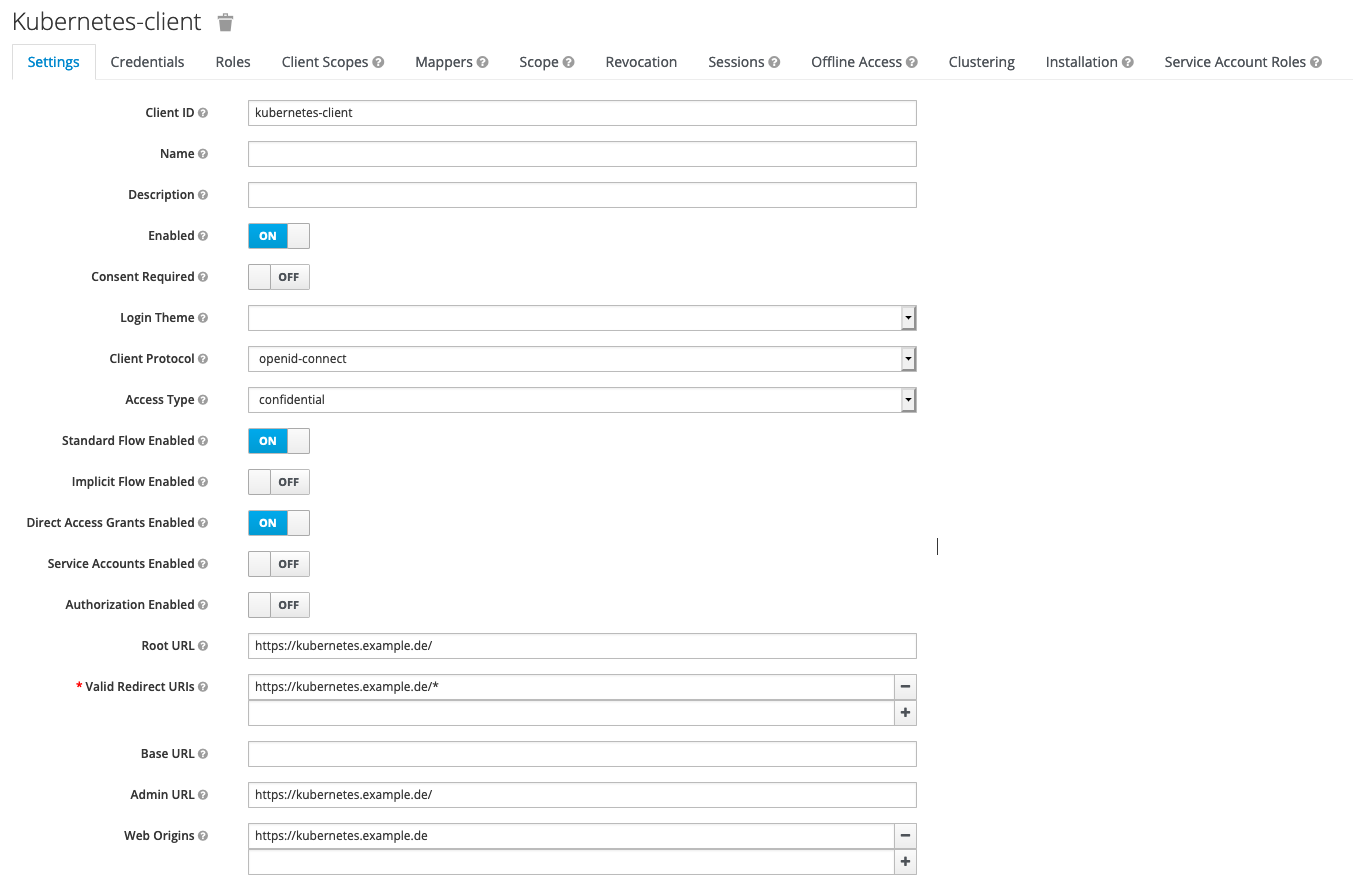
Task: Open the Sessions tab
Action: coord(744,62)
